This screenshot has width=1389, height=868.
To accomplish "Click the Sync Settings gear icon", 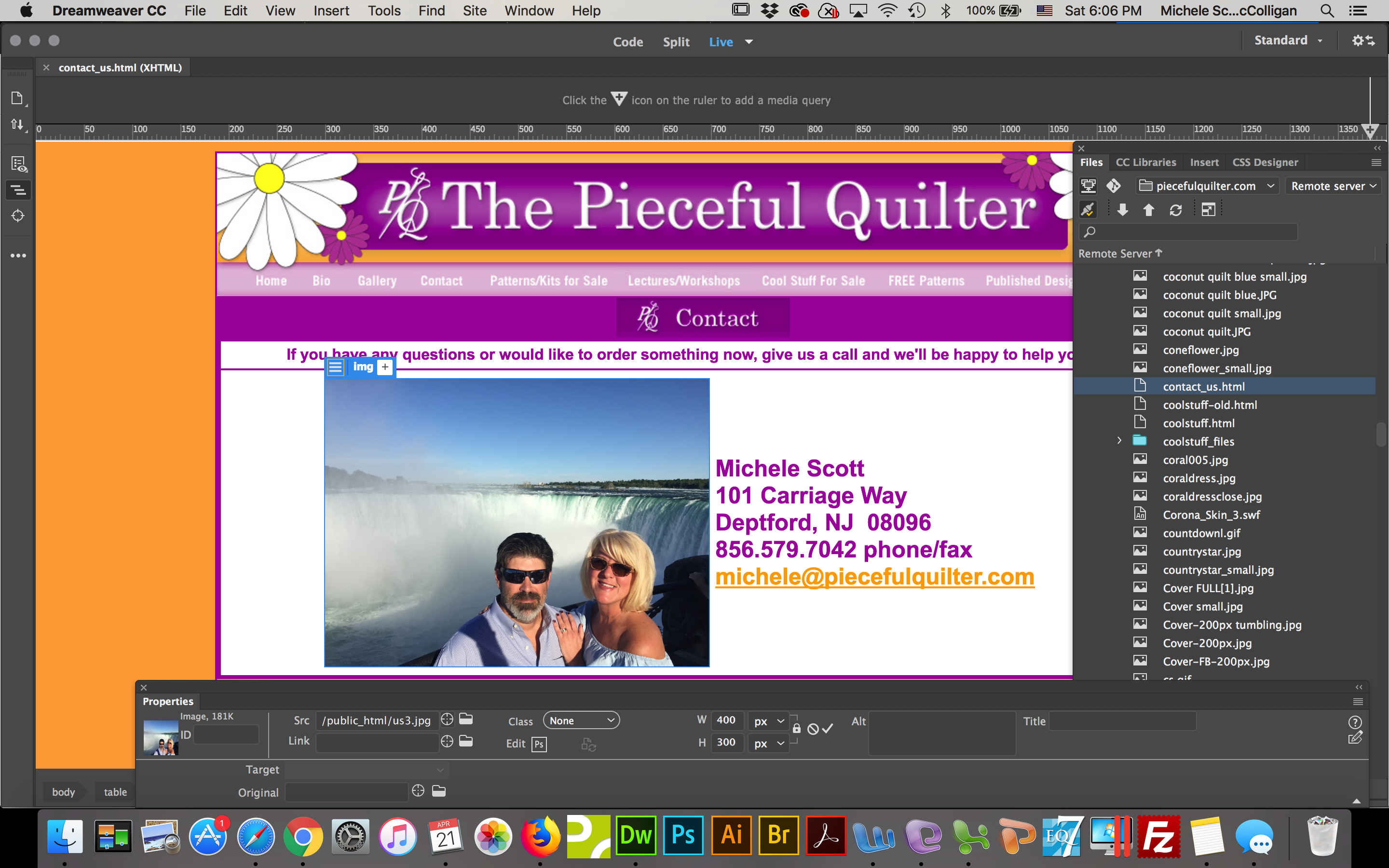I will [1362, 40].
